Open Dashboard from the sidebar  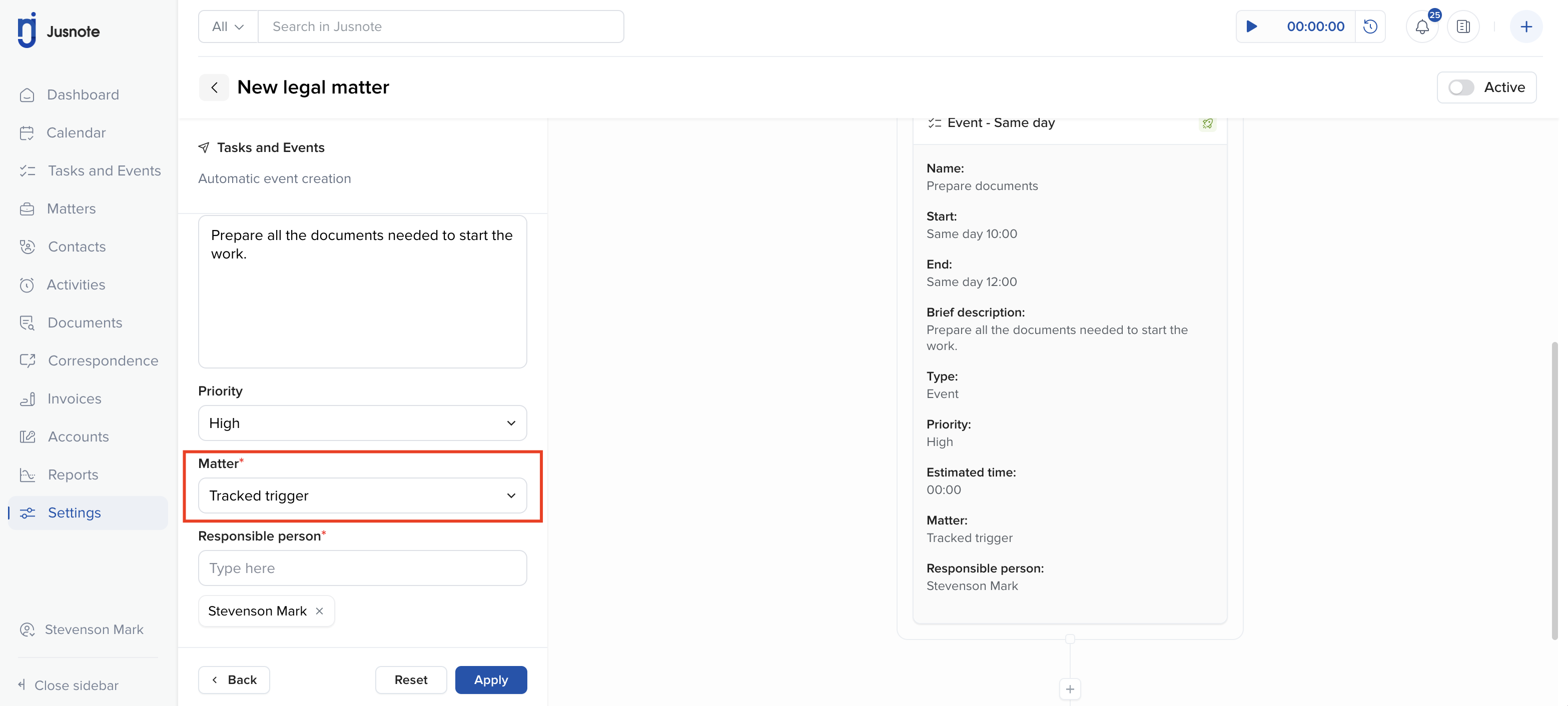83,95
